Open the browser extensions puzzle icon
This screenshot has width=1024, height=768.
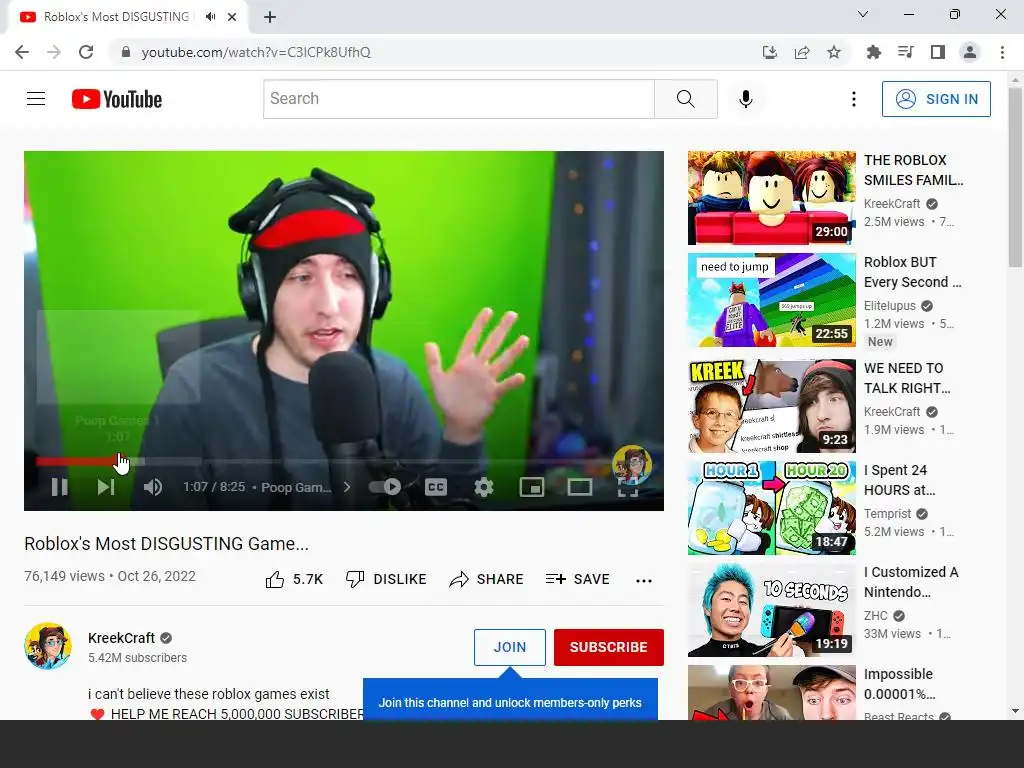873,52
